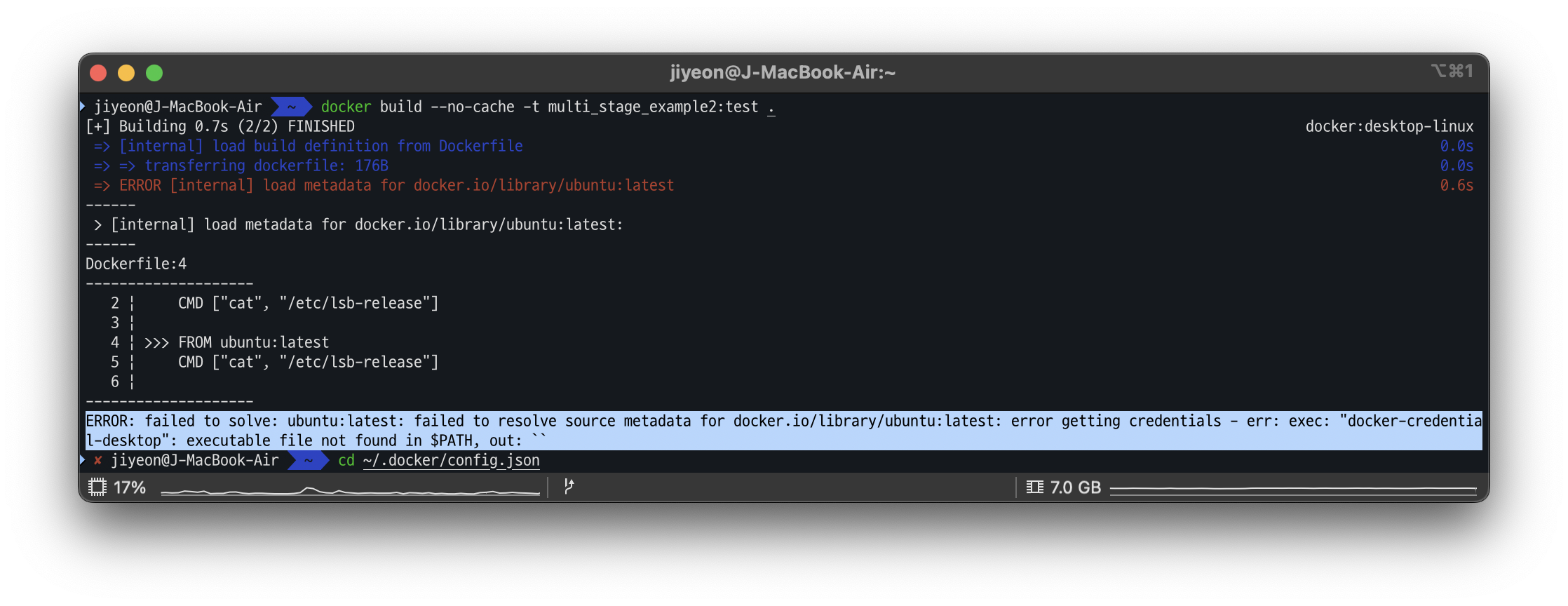Click the green zoom window button
This screenshot has width=1568, height=606.
(x=154, y=73)
